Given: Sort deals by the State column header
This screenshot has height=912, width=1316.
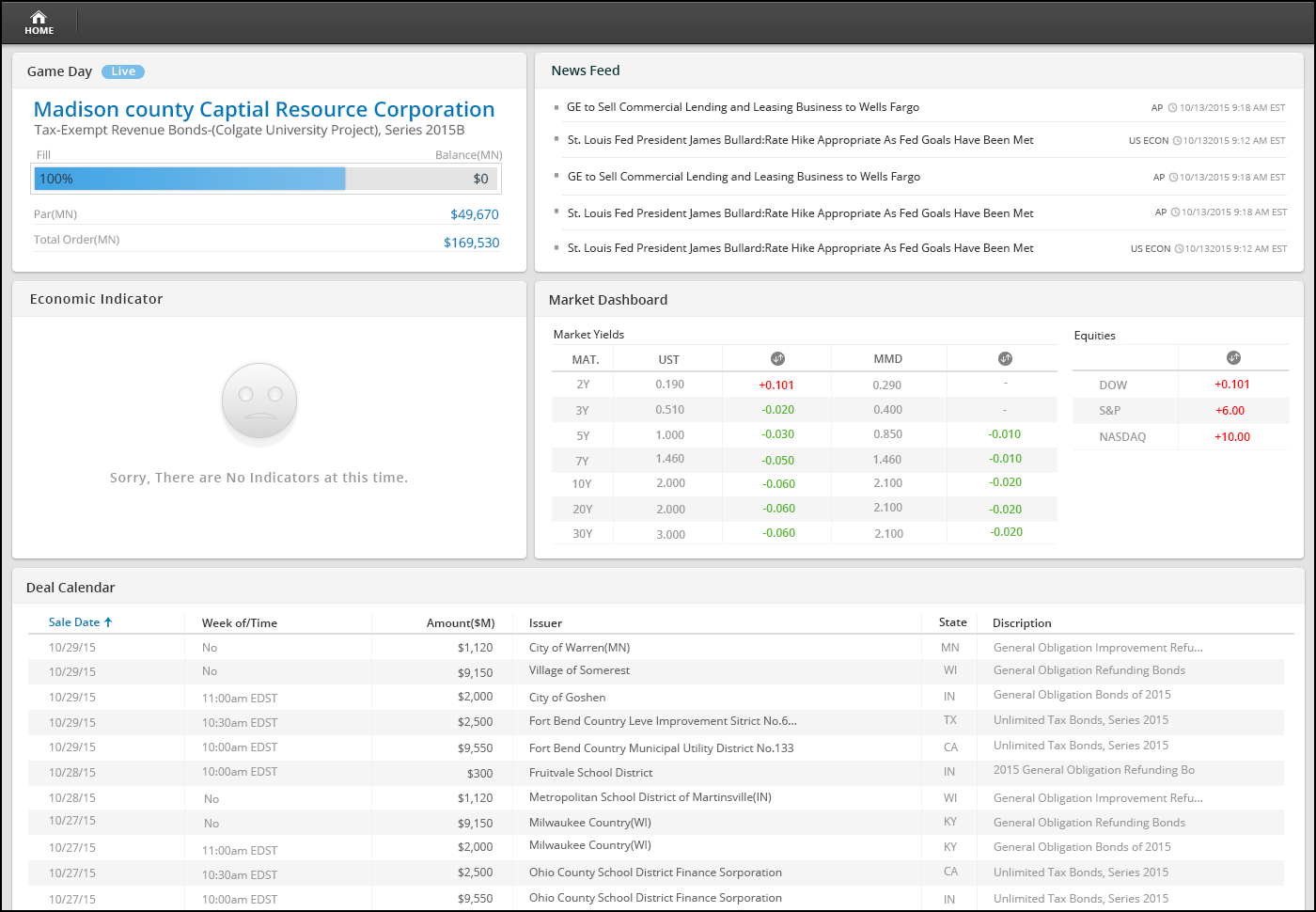Looking at the screenshot, I should click(952, 622).
